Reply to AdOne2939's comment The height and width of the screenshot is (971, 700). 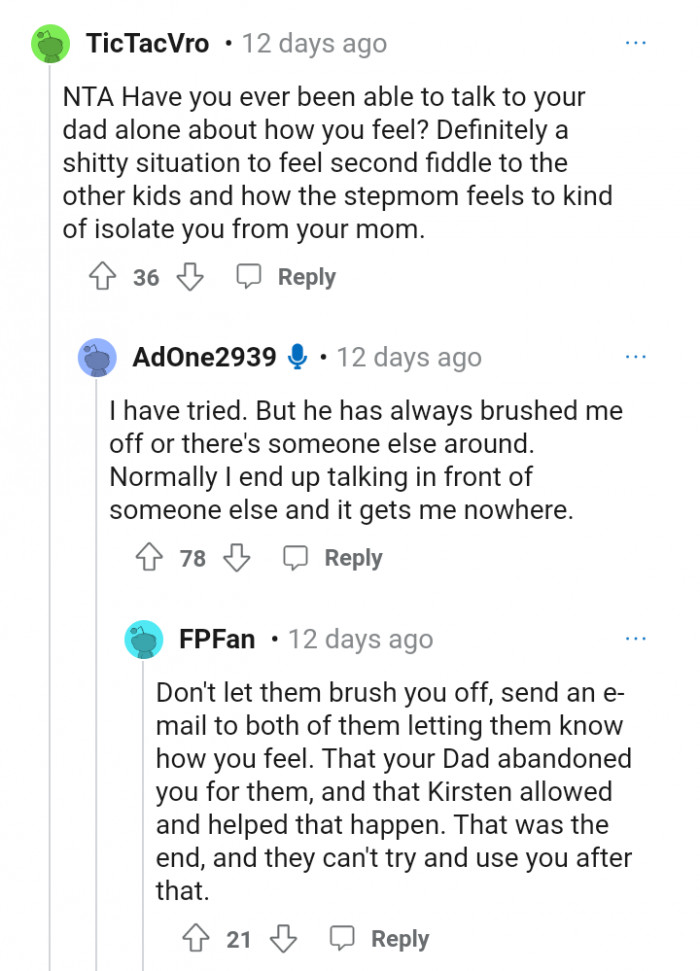(333, 558)
